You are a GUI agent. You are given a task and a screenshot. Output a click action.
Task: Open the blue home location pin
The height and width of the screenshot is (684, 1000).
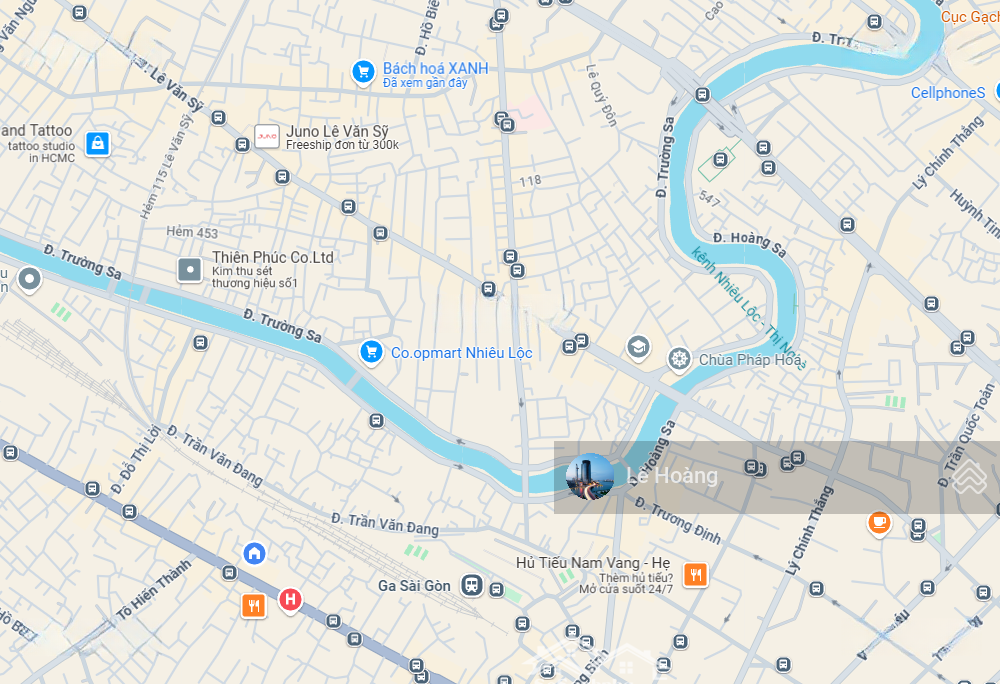point(254,553)
